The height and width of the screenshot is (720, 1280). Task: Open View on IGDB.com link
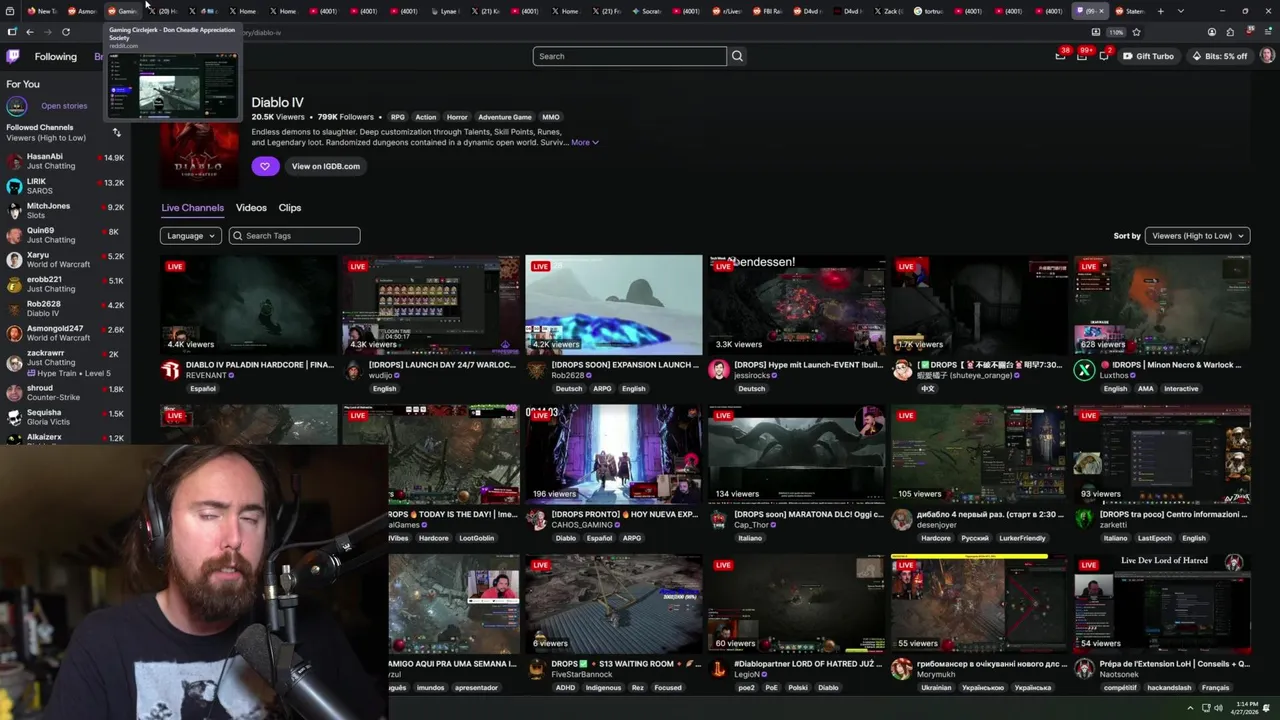(325, 166)
